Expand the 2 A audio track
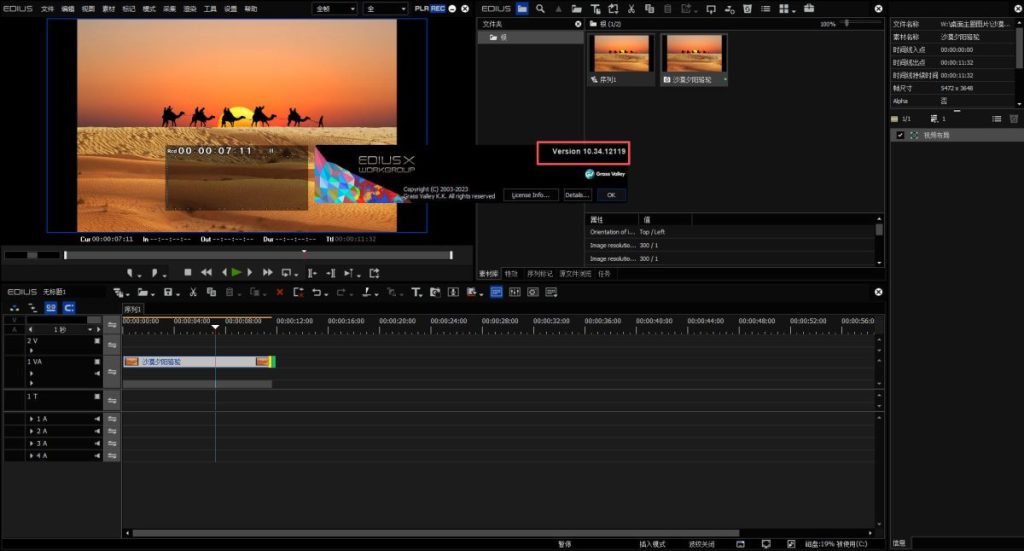The width and height of the screenshot is (1024, 551). point(31,431)
